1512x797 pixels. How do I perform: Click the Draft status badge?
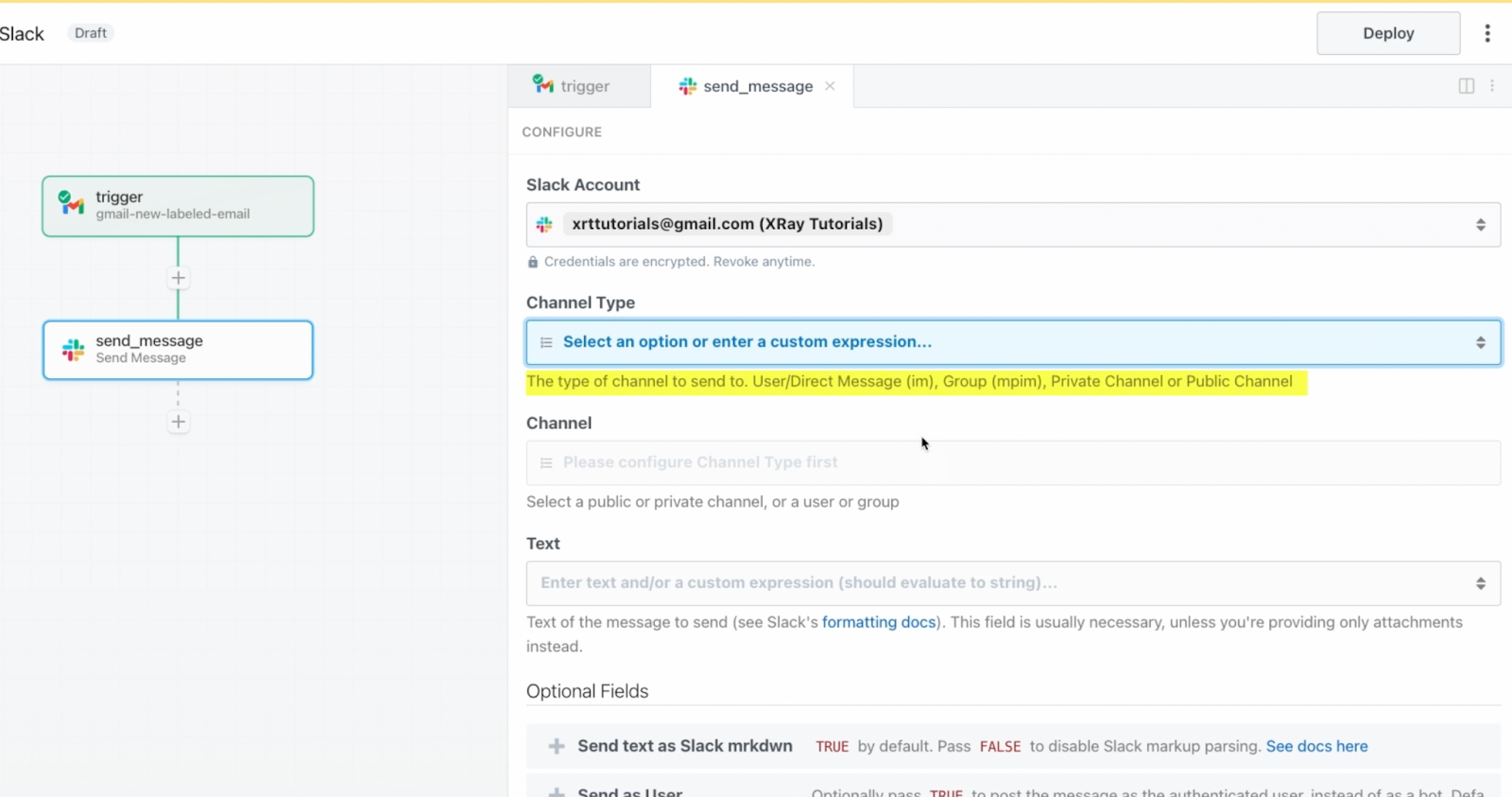tap(91, 33)
